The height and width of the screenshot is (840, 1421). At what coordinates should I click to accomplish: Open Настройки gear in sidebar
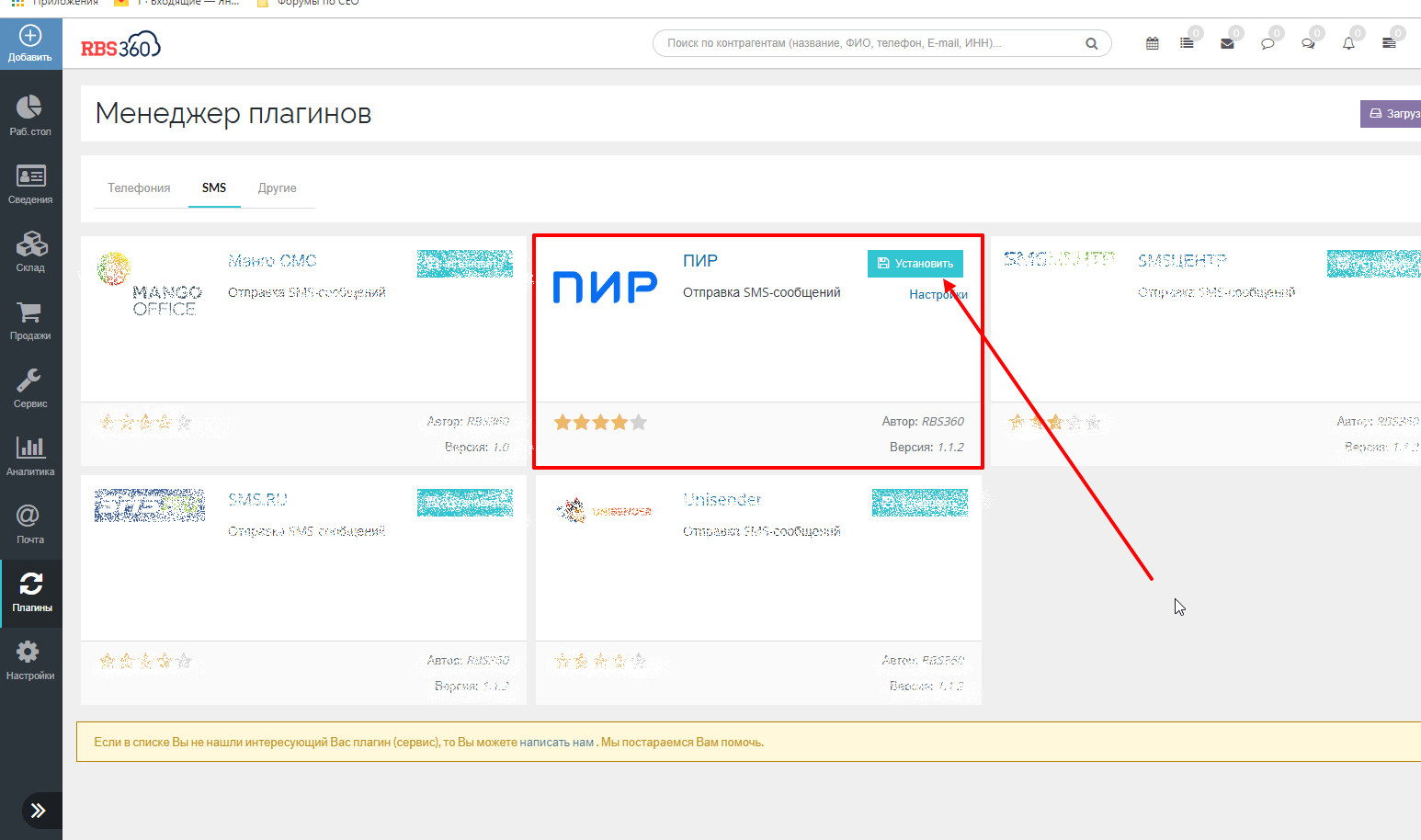(x=30, y=660)
